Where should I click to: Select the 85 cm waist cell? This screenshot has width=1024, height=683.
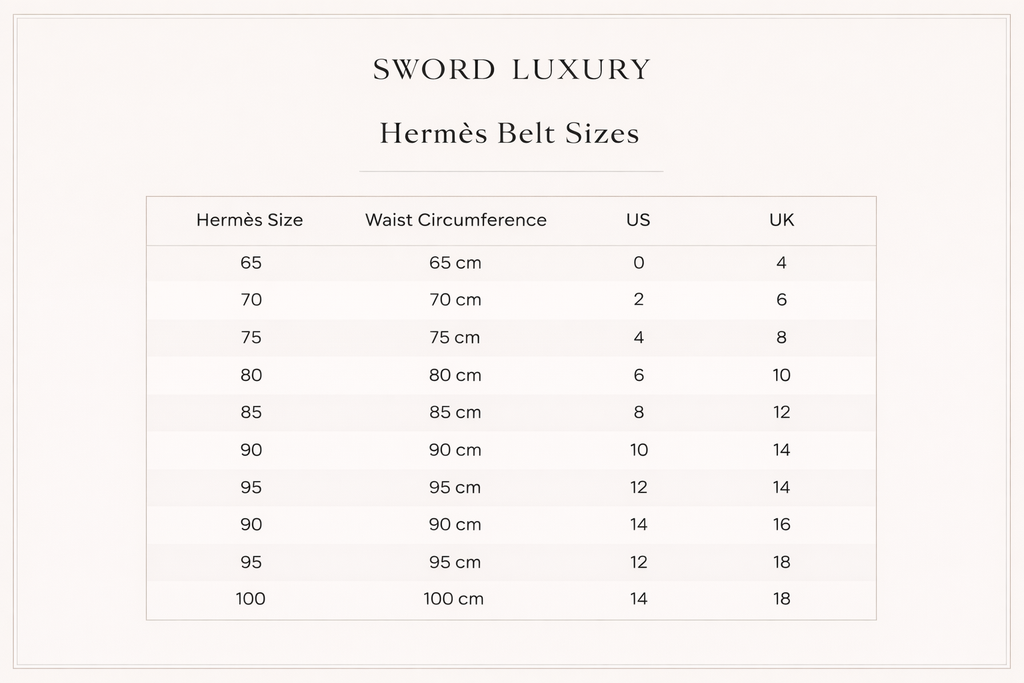pos(455,412)
